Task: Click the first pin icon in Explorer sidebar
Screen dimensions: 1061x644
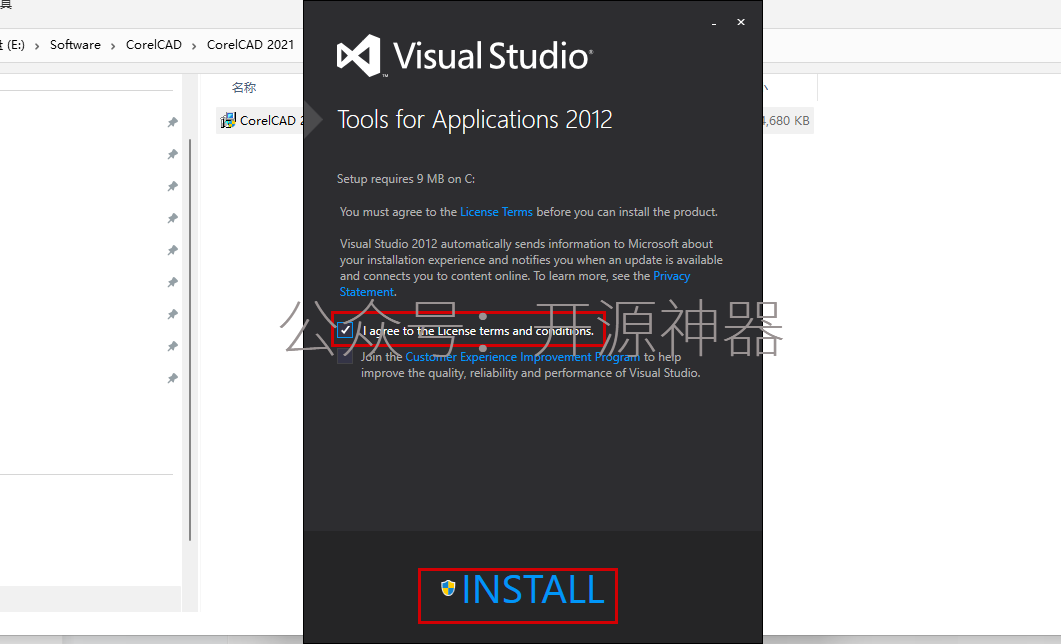Action: [x=173, y=122]
